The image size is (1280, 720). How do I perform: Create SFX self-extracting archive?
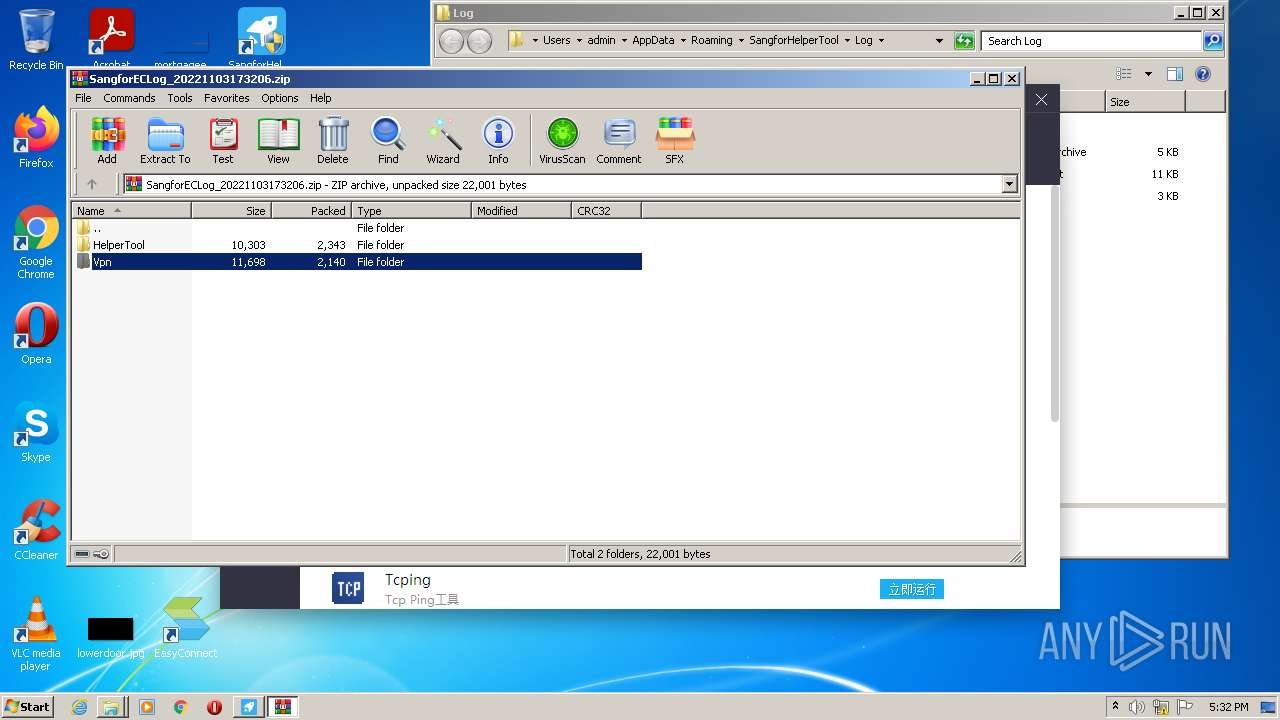tap(675, 141)
